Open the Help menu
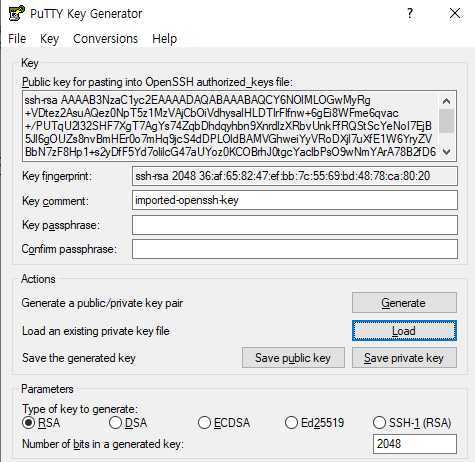Screen dimensions: 475x462 pos(164,39)
